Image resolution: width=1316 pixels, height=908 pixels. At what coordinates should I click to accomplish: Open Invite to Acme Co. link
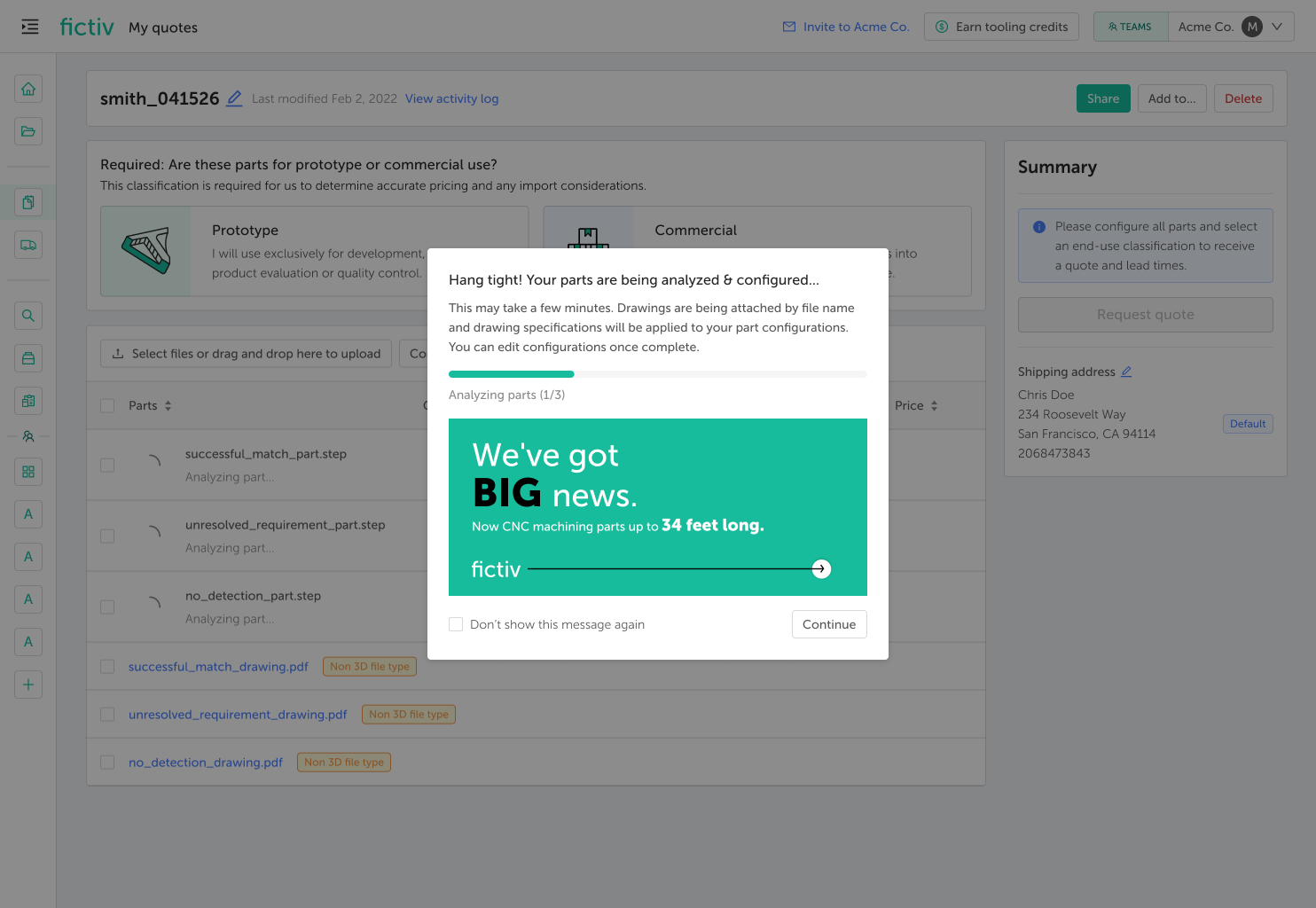click(846, 27)
